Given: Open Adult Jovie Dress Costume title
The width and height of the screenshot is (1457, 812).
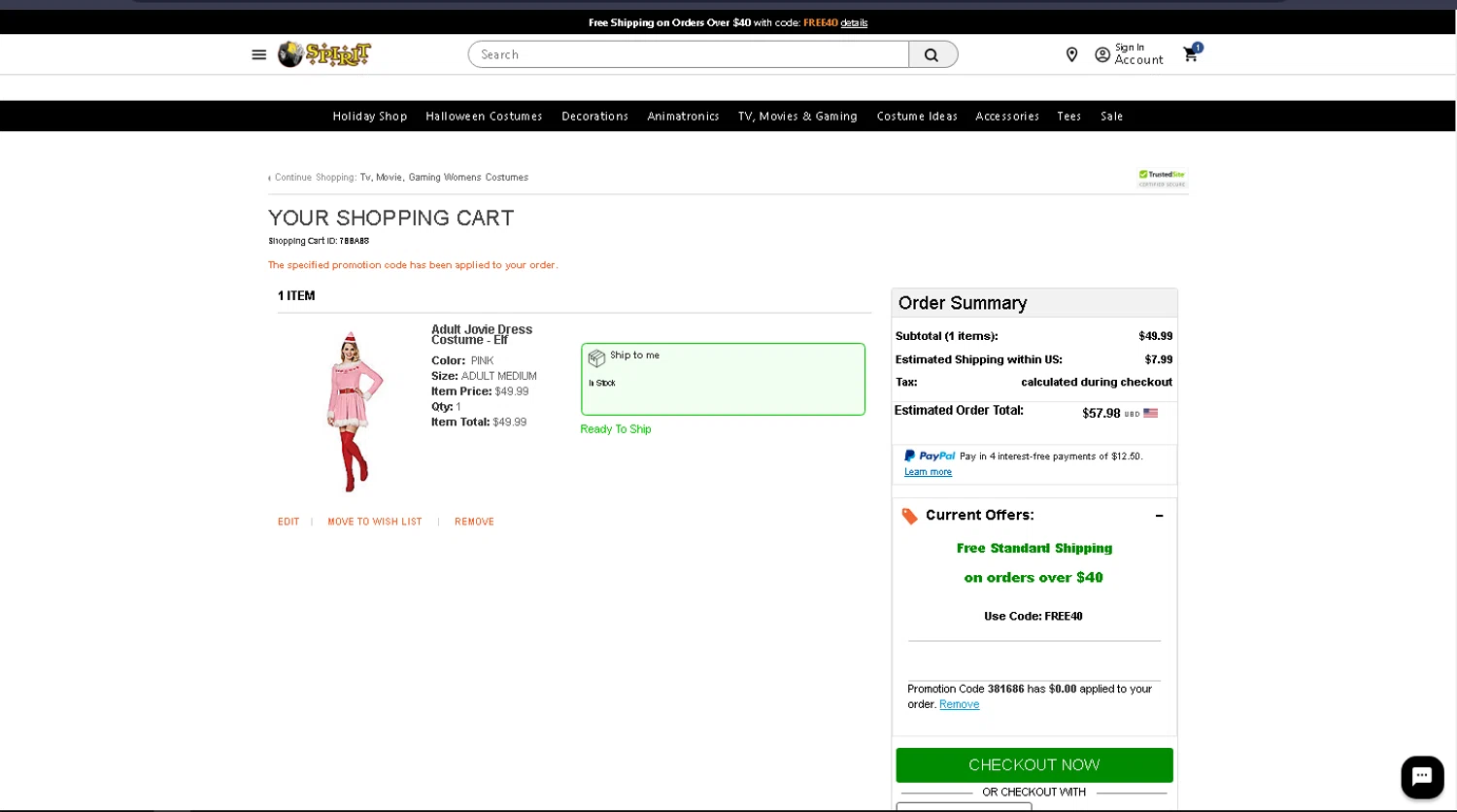Looking at the screenshot, I should click(482, 334).
